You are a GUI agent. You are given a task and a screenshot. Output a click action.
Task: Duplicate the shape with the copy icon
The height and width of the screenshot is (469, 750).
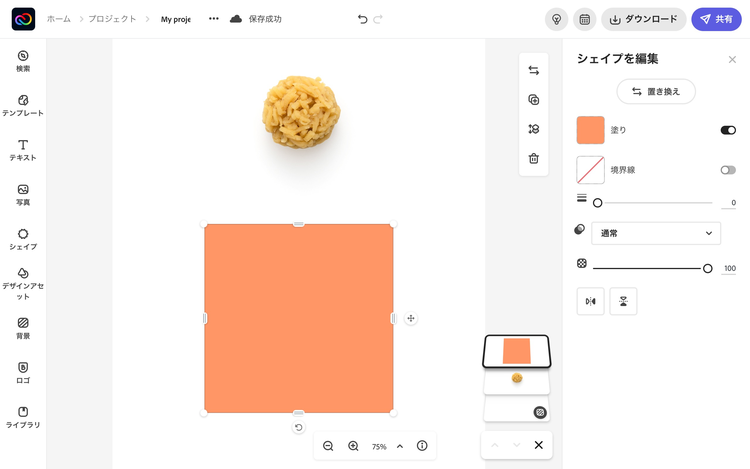click(534, 99)
